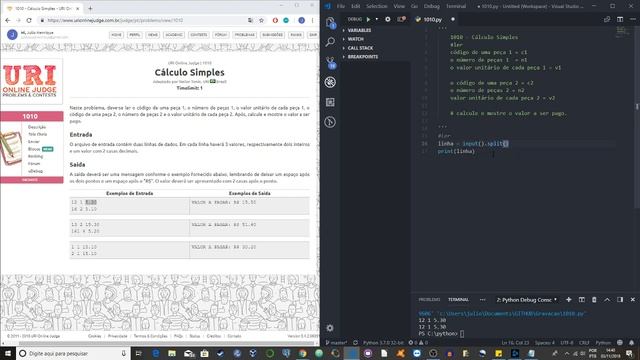This screenshot has height=360, width=640.
Task: Go back in Chrome
Action: point(8,20)
